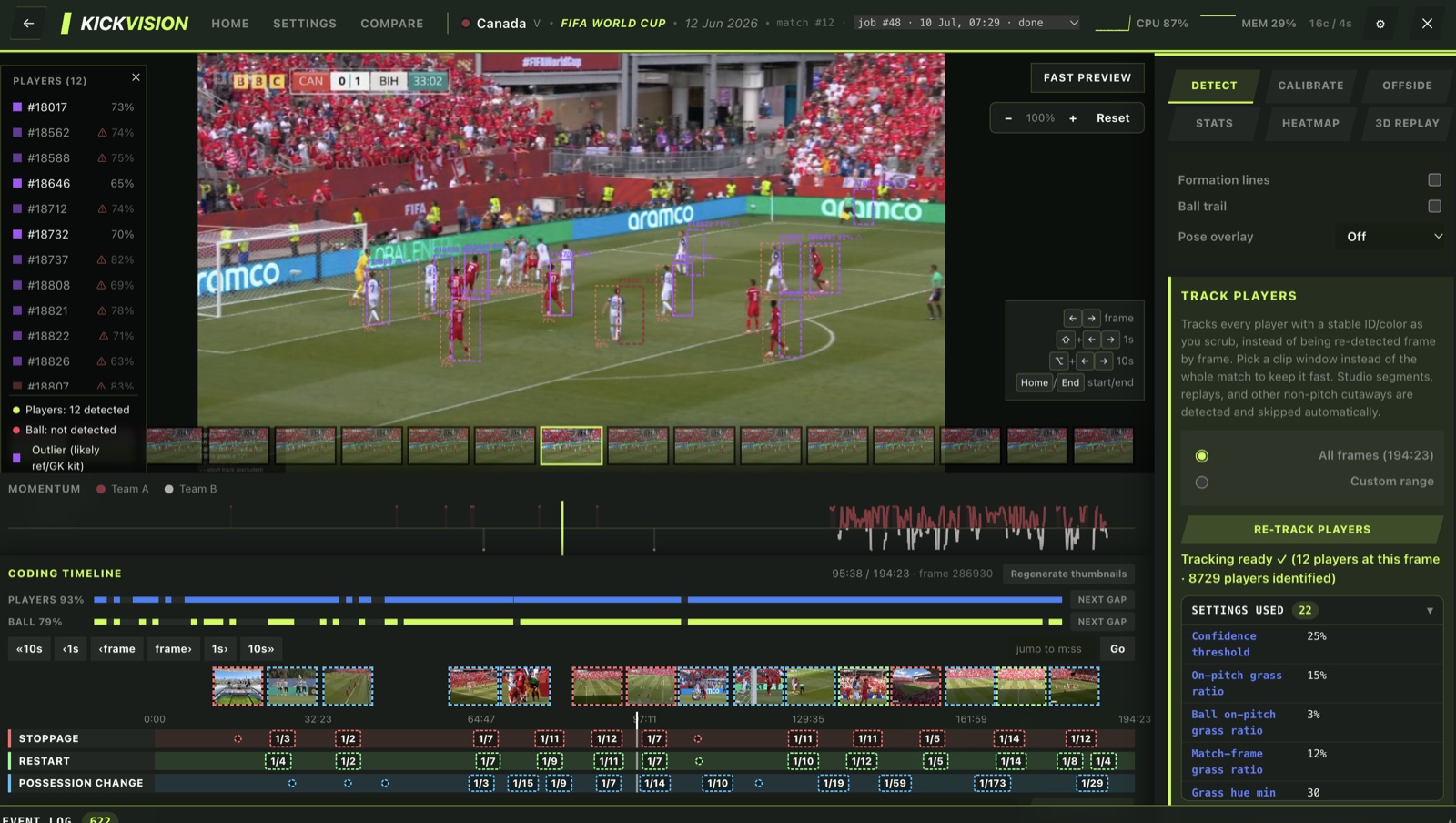Select the All frames (194:23) radio option
This screenshot has width=1456, height=823.
(1202, 456)
